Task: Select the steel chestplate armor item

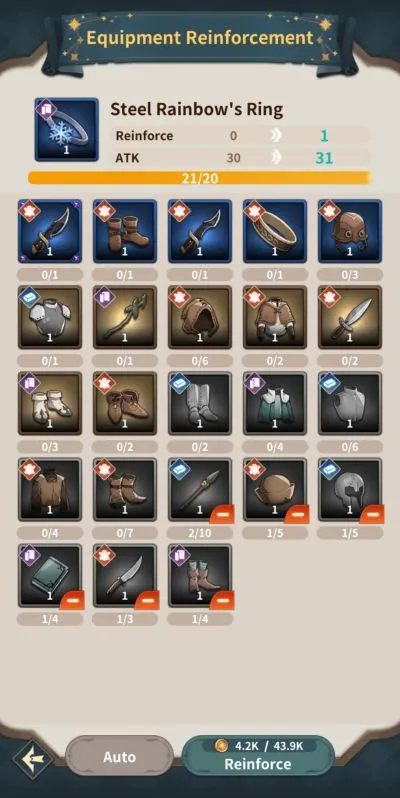Action: coord(50,317)
